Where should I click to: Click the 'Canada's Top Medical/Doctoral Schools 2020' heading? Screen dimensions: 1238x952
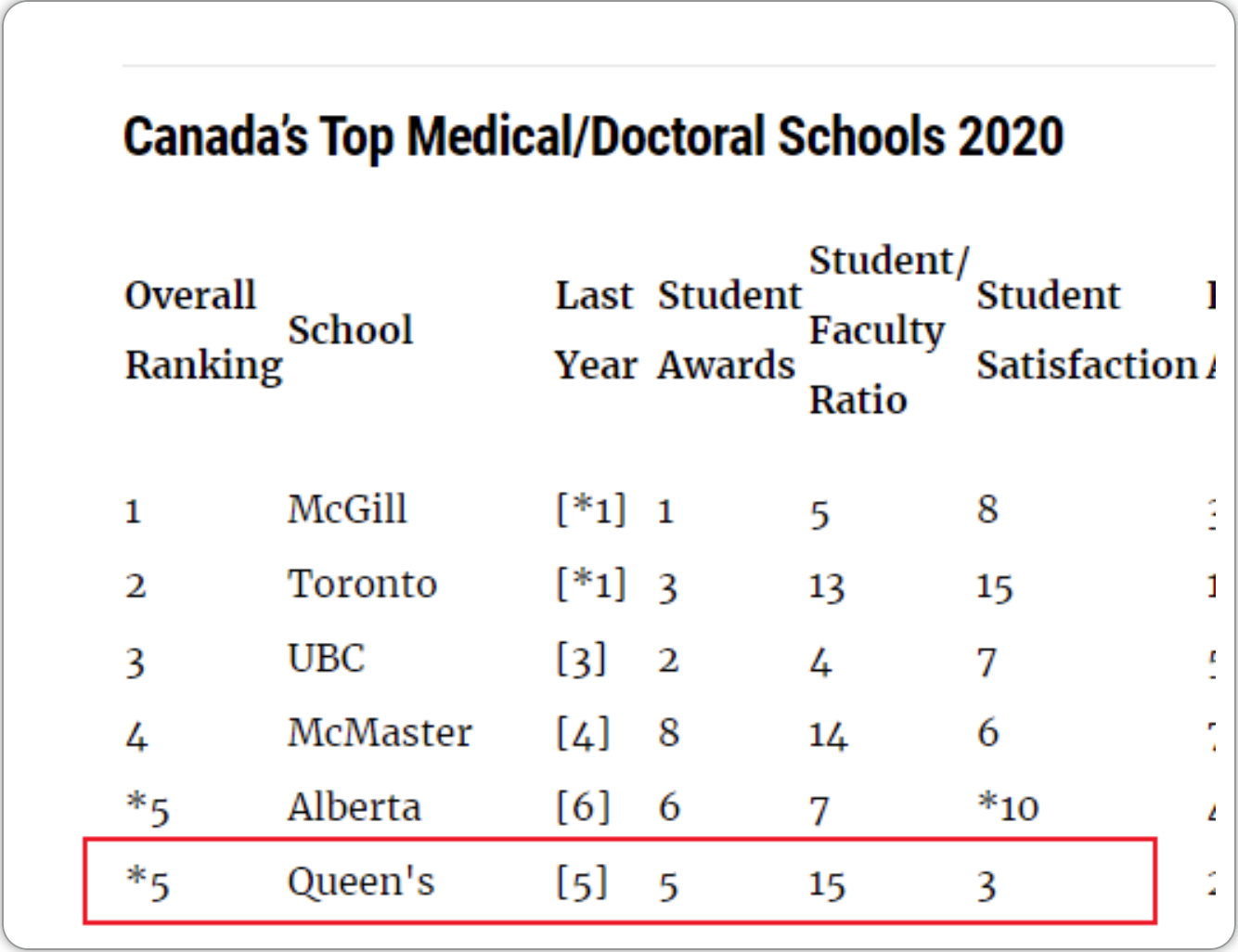pyautogui.click(x=593, y=137)
